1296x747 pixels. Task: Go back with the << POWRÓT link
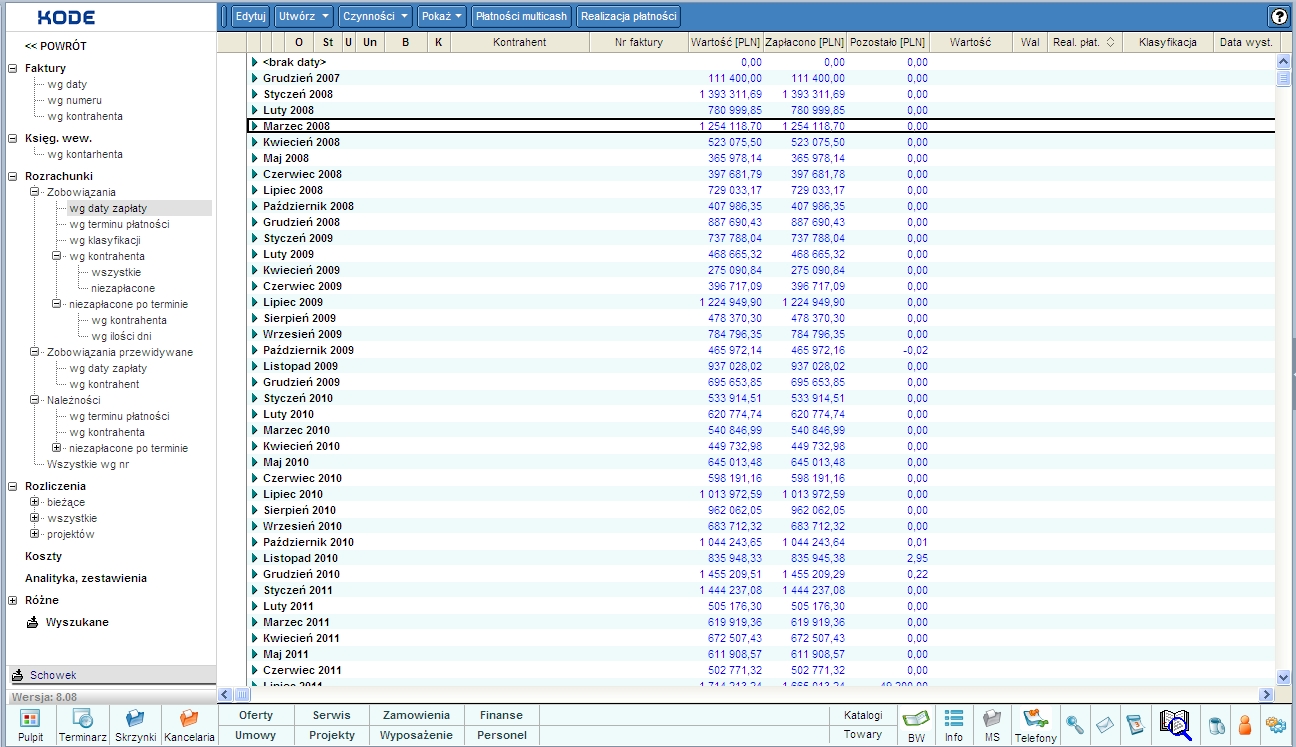(x=56, y=46)
